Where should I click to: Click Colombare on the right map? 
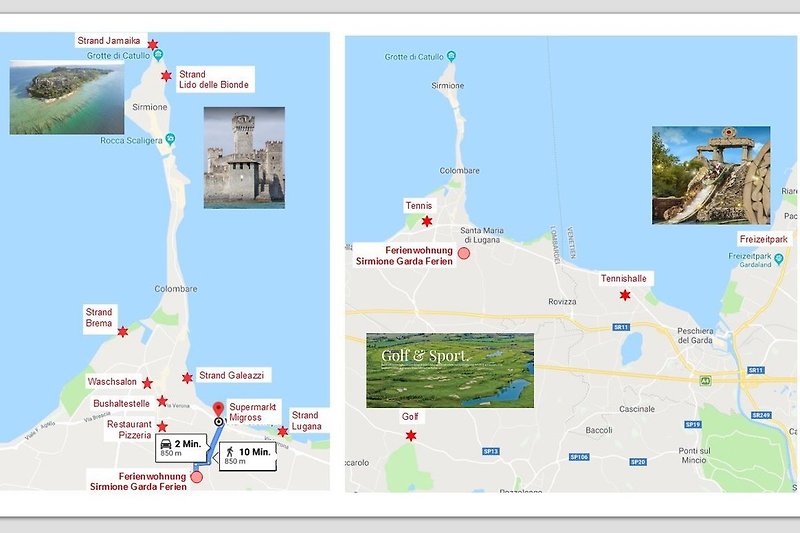[x=460, y=171]
